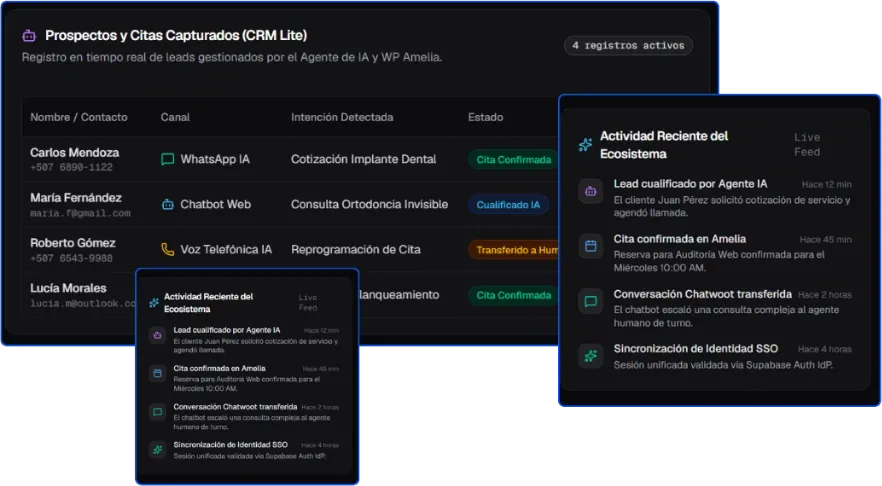Click sparkle icon beside large Actividad Reciente title

585,145
